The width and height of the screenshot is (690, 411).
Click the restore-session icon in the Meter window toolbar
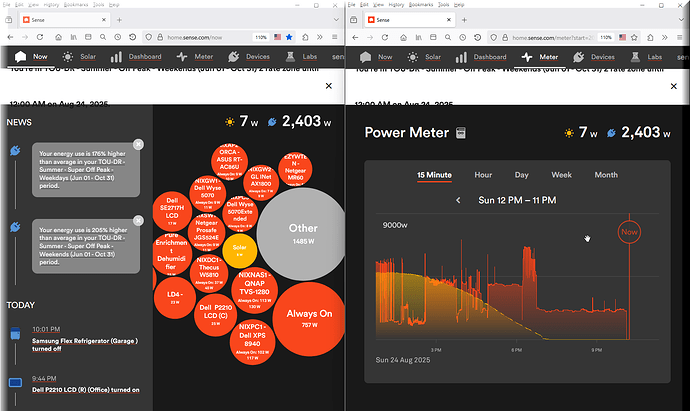(477, 38)
